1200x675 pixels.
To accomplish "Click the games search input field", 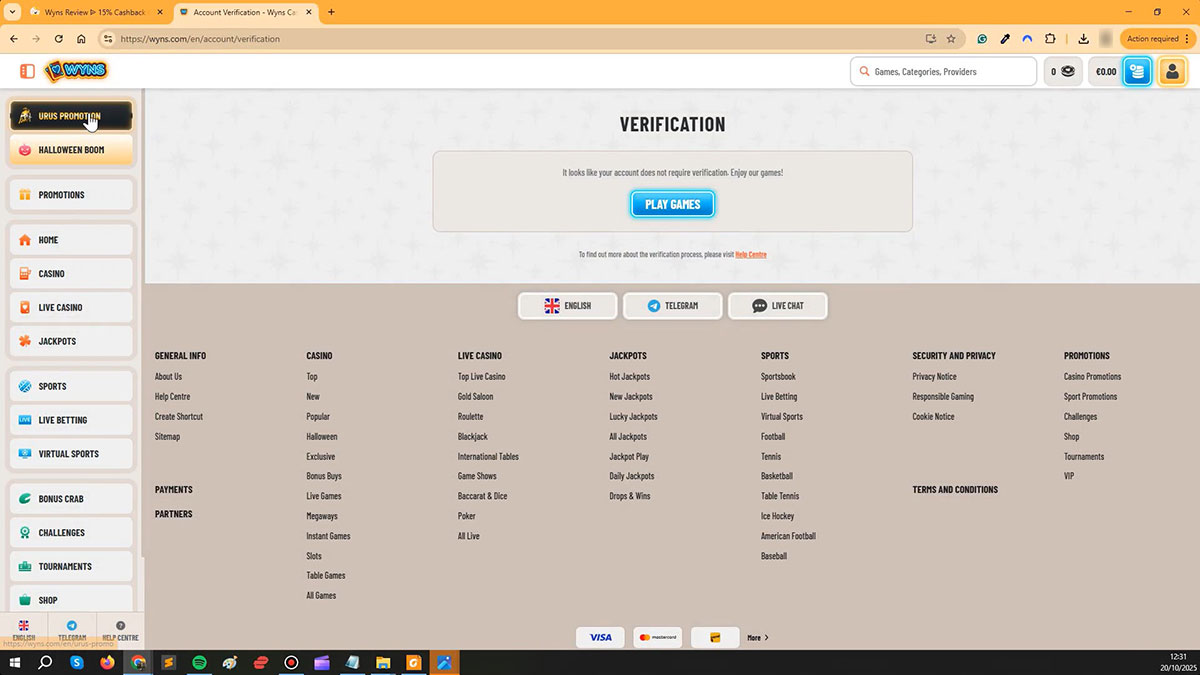I will [x=950, y=72].
